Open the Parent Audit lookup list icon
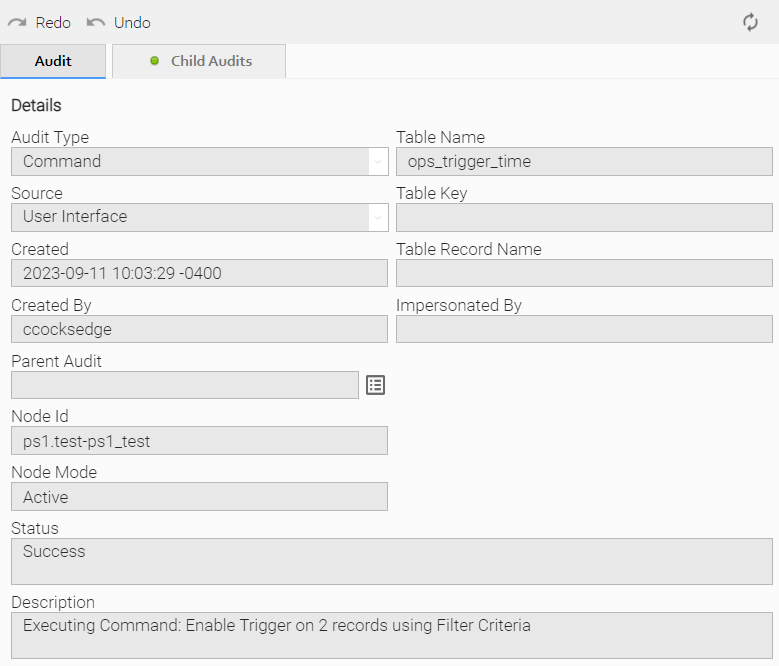Image resolution: width=779 pixels, height=666 pixels. [x=375, y=385]
